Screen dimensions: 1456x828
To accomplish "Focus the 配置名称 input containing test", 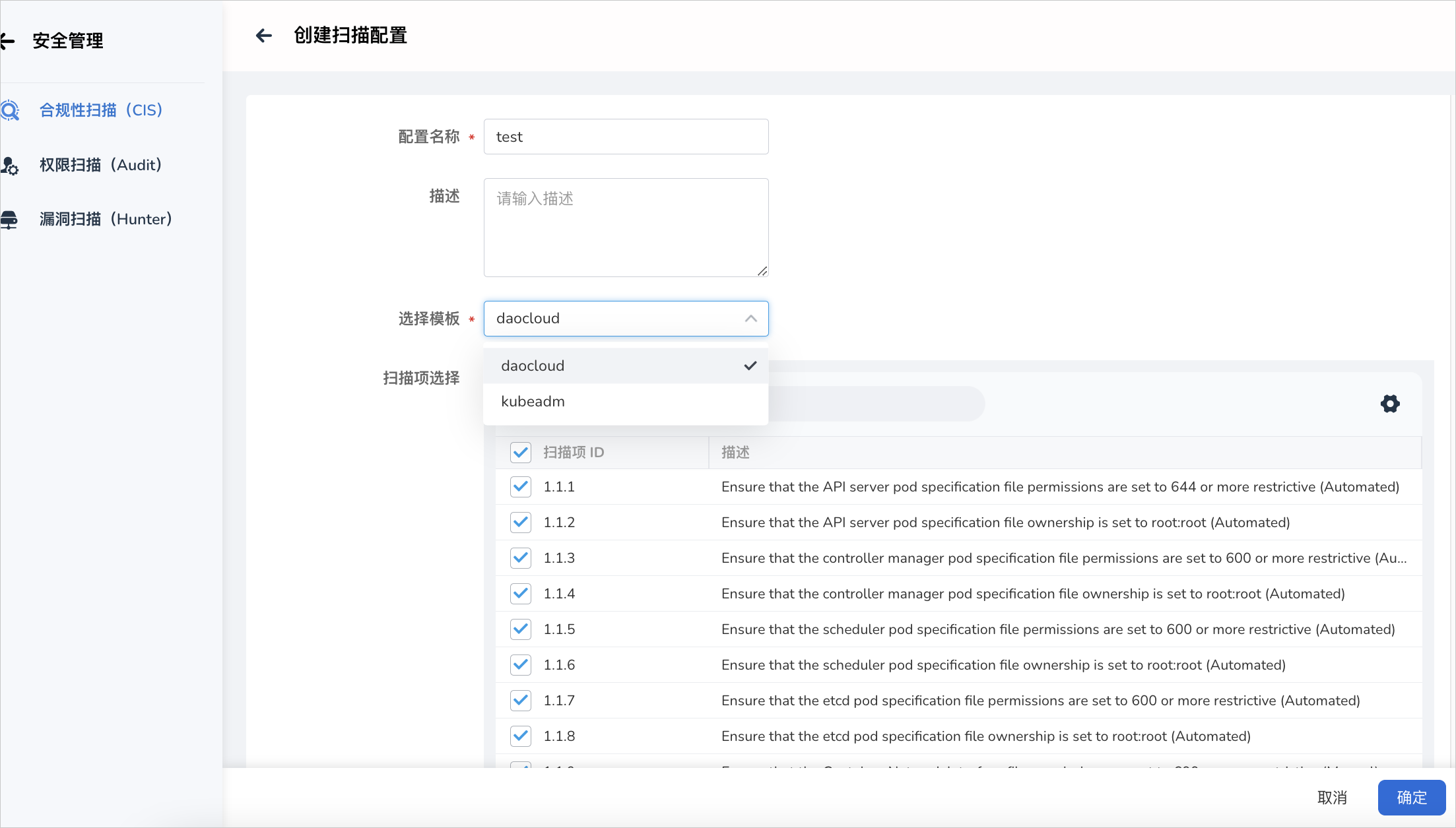I will (626, 137).
